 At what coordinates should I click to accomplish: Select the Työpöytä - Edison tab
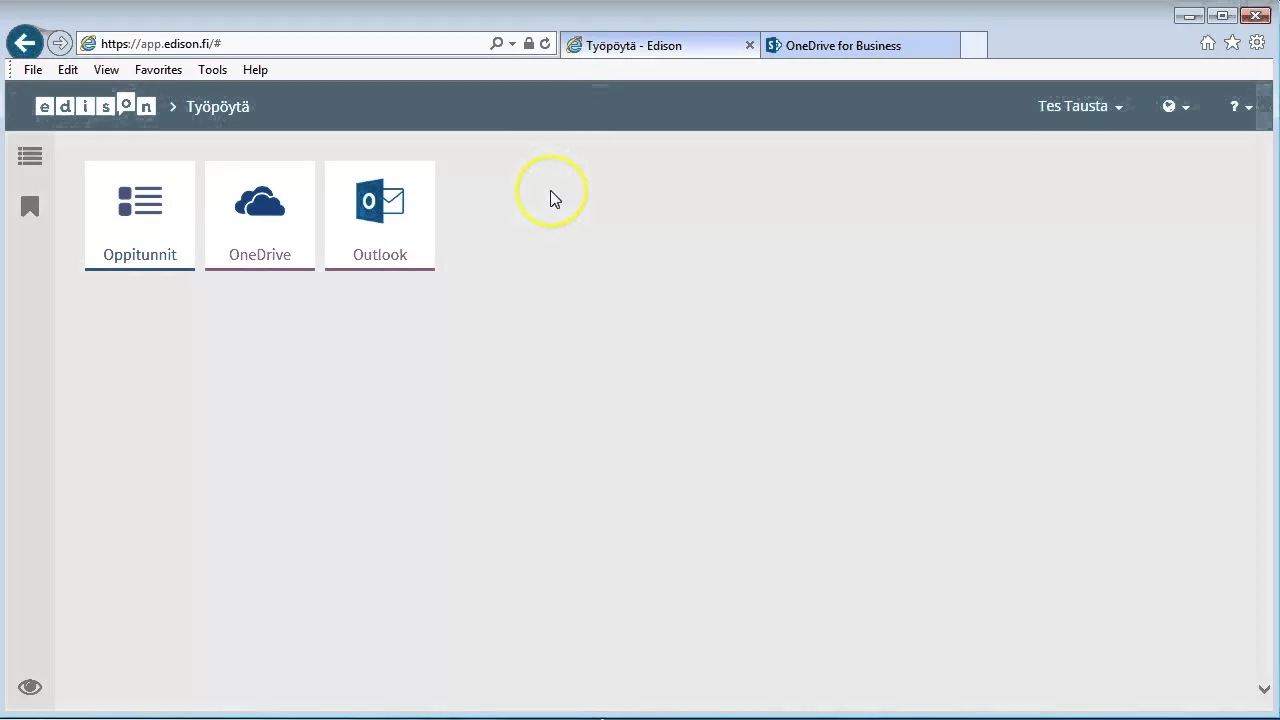click(660, 45)
